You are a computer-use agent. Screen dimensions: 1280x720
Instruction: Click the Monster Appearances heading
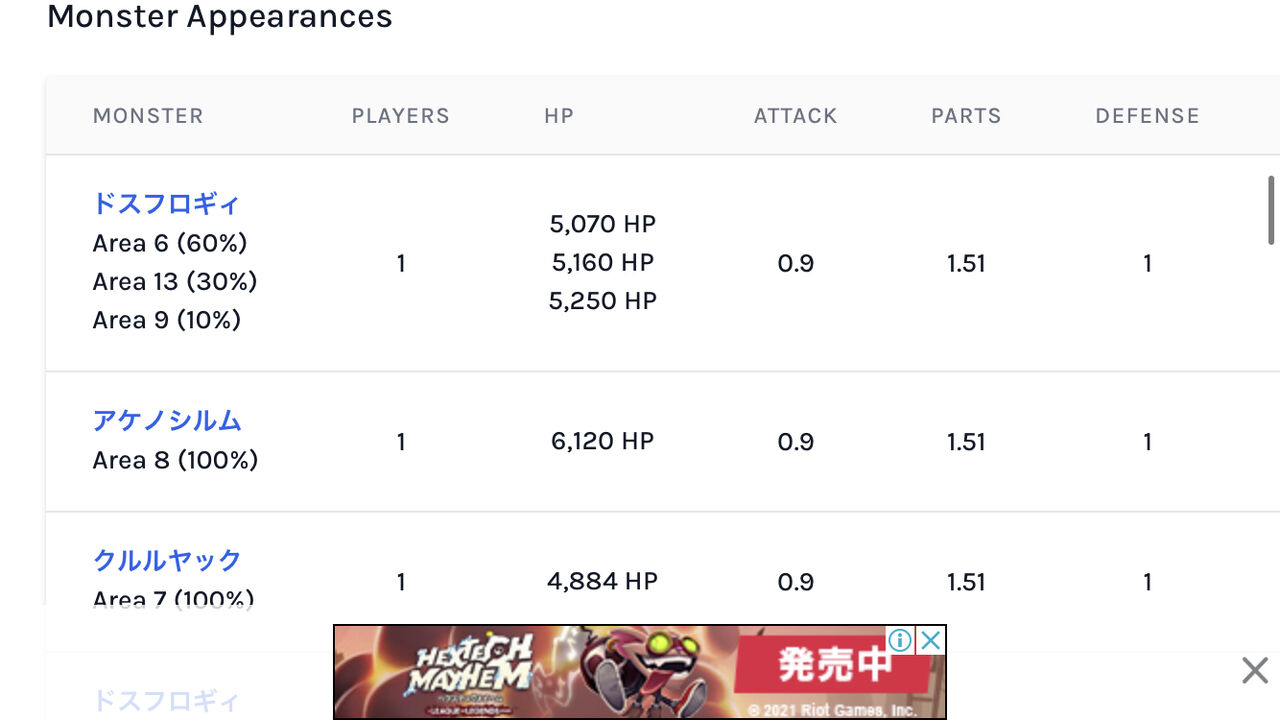[220, 17]
